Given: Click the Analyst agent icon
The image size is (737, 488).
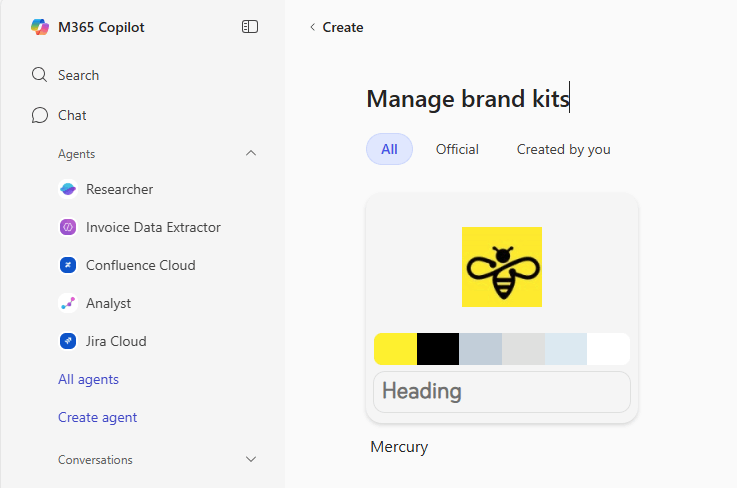Looking at the screenshot, I should coord(68,303).
